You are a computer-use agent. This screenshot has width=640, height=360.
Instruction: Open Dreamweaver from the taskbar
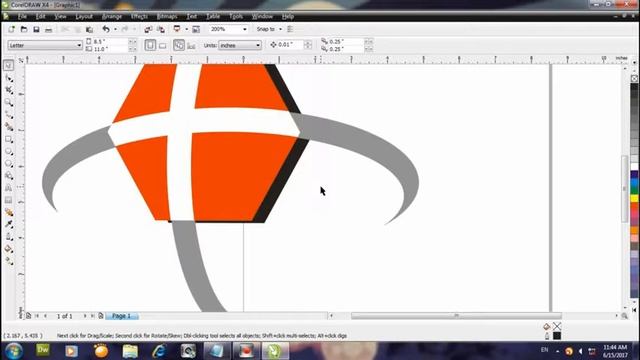coord(43,351)
